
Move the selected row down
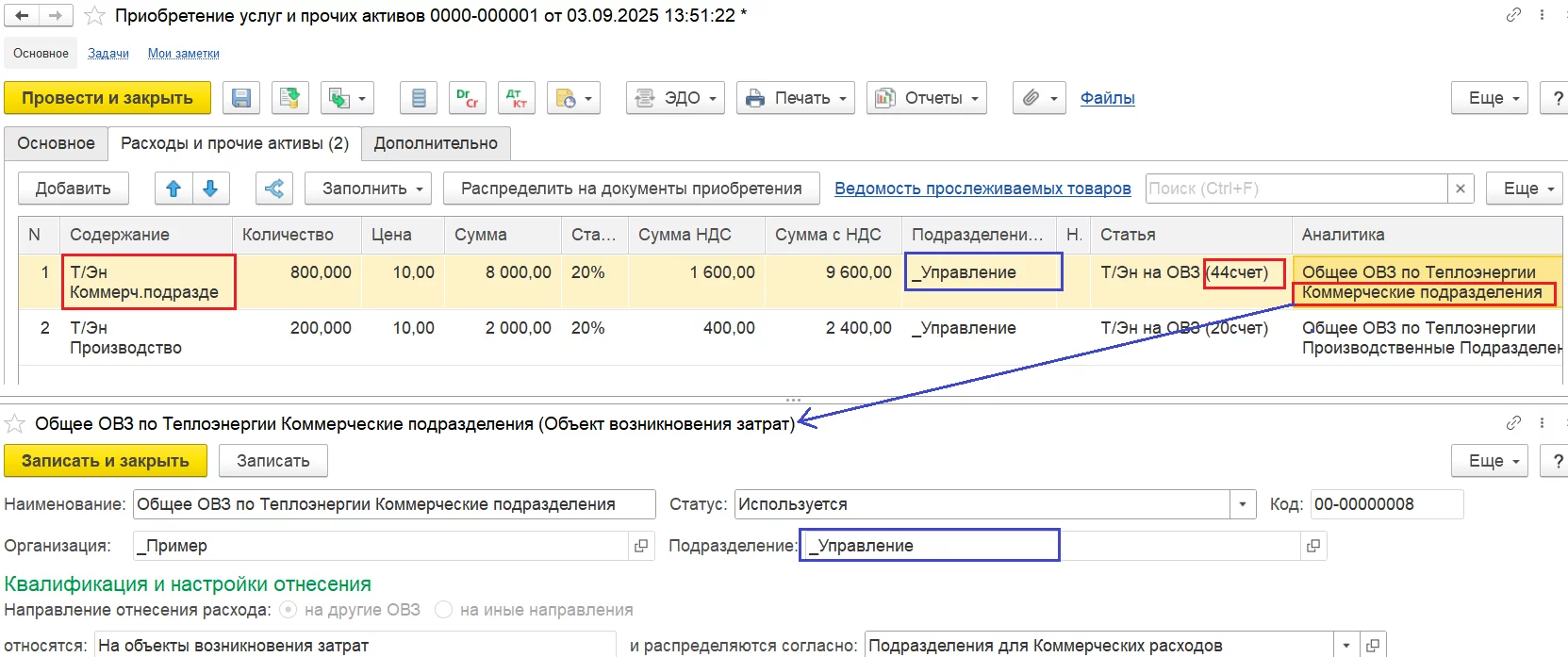point(210,189)
